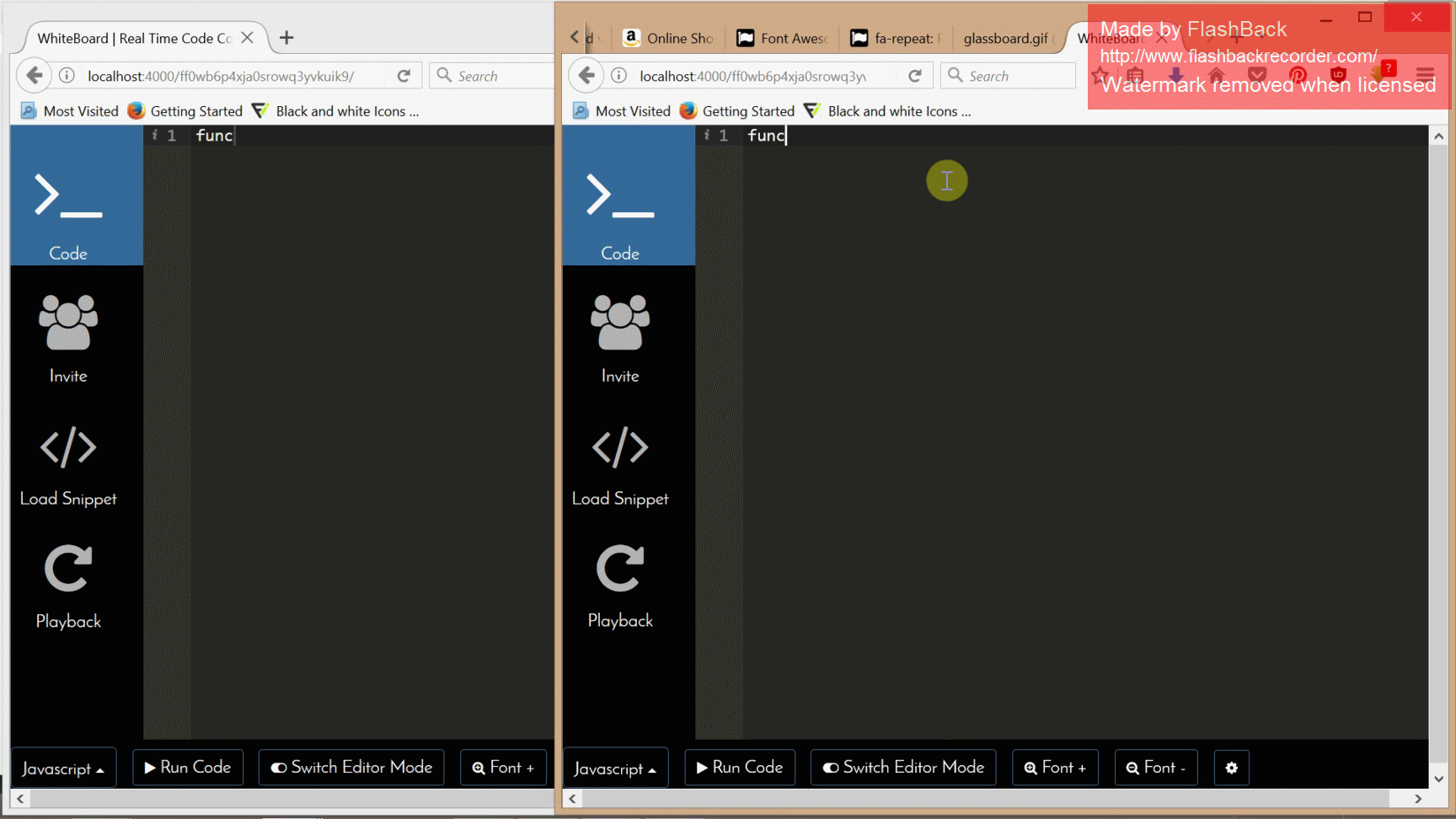Click the settings gear in bottom toolbar
The image size is (1456, 819).
pos(1231,768)
